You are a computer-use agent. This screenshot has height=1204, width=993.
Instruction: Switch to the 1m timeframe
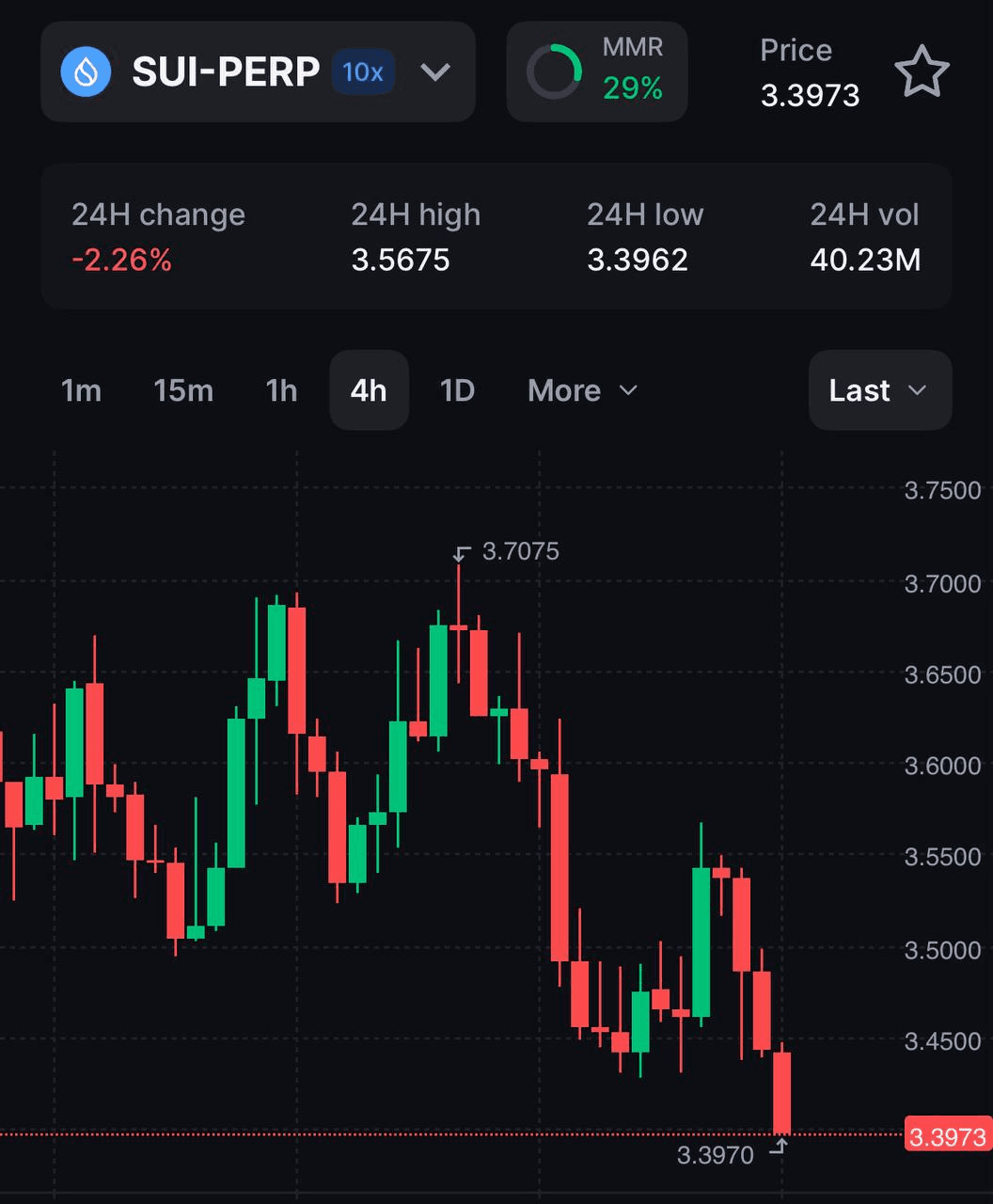tap(81, 390)
